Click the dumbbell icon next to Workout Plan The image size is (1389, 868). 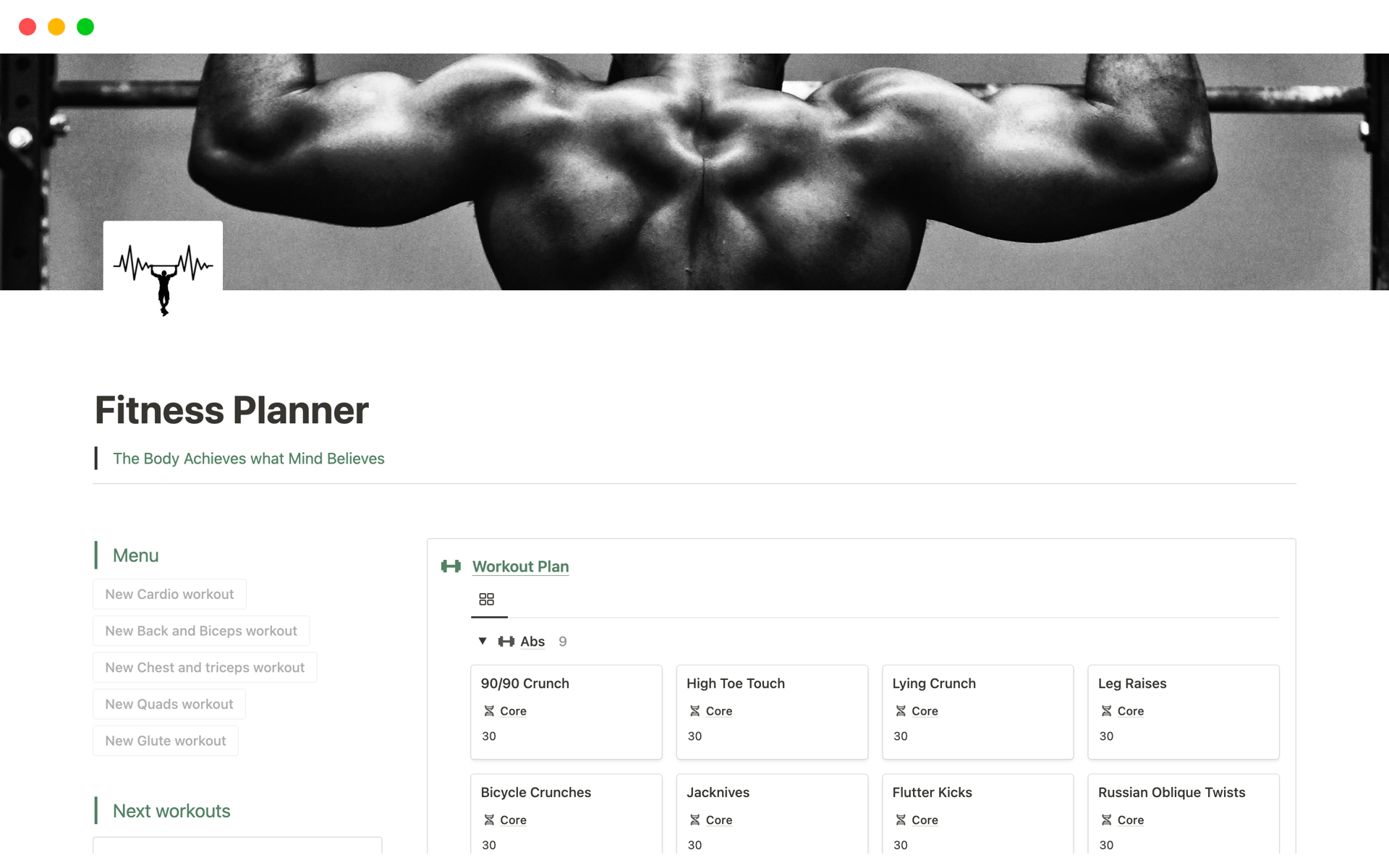452,566
